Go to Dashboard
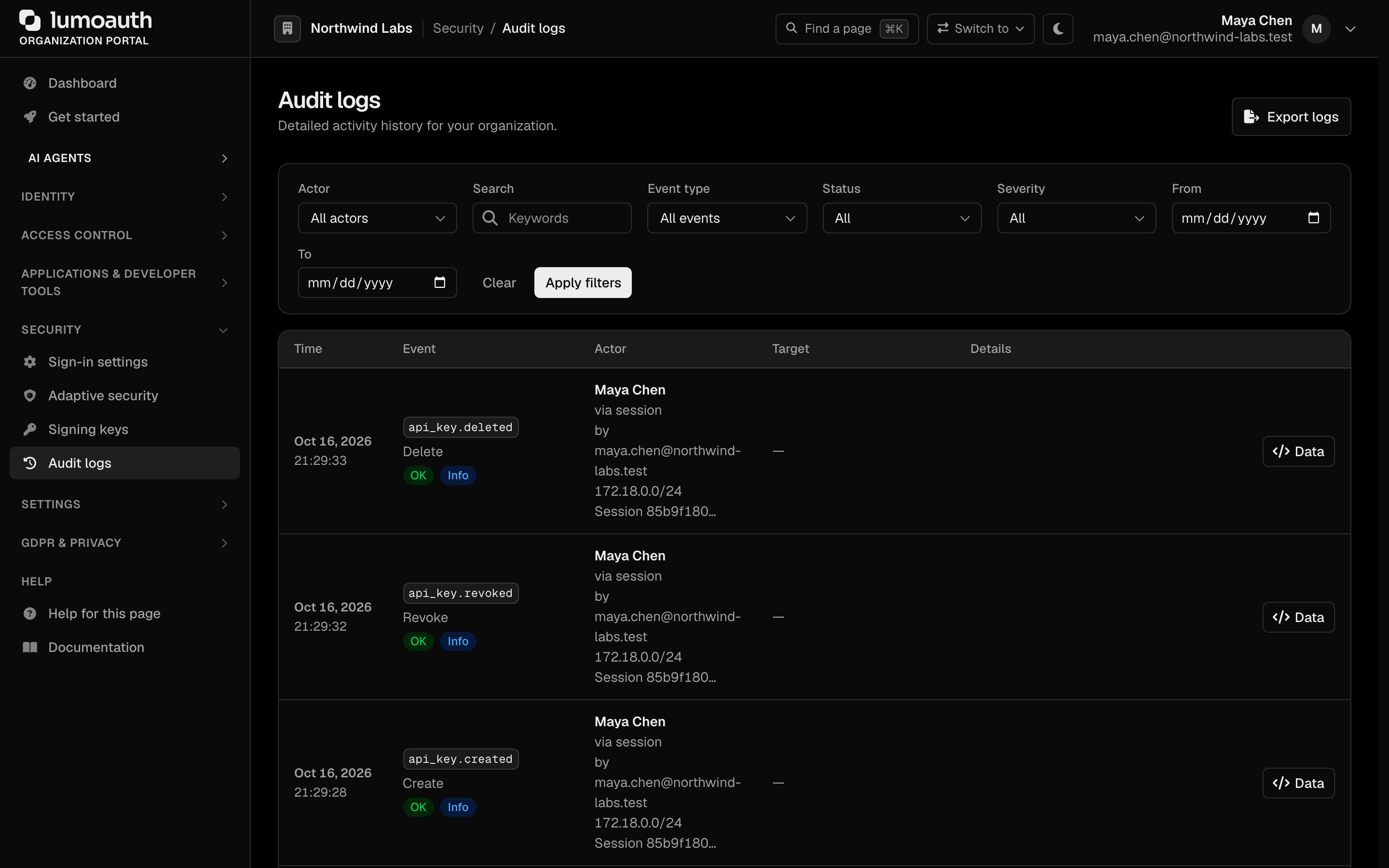This screenshot has height=868, width=1389. (125, 83)
